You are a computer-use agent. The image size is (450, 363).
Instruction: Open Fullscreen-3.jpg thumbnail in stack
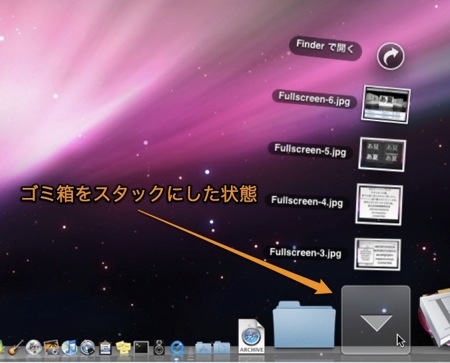coord(378,254)
